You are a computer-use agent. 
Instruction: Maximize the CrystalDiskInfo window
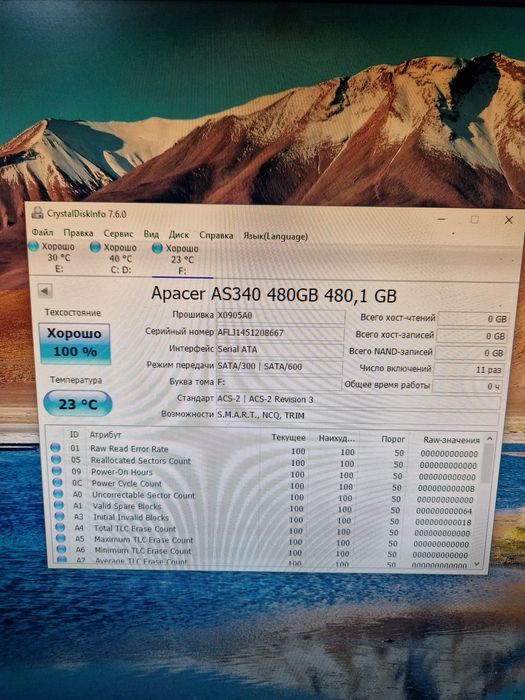[475, 219]
